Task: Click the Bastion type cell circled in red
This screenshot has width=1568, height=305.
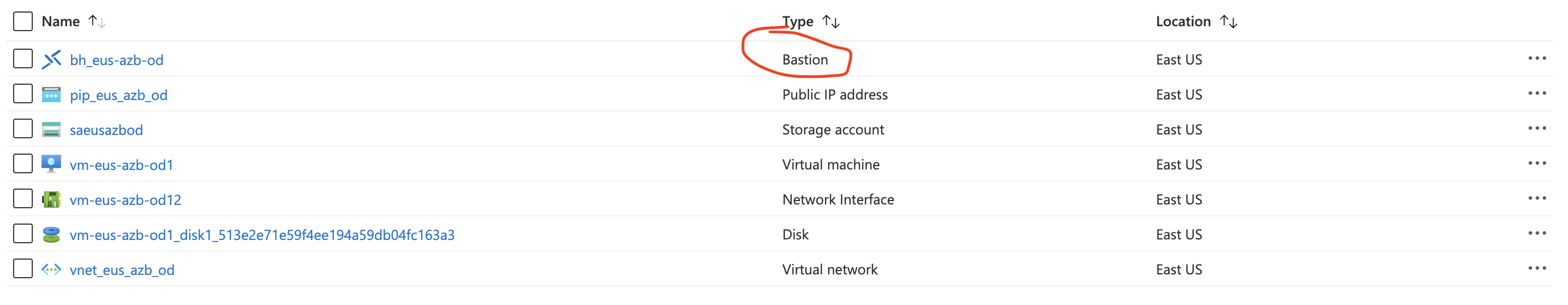Action: point(805,60)
